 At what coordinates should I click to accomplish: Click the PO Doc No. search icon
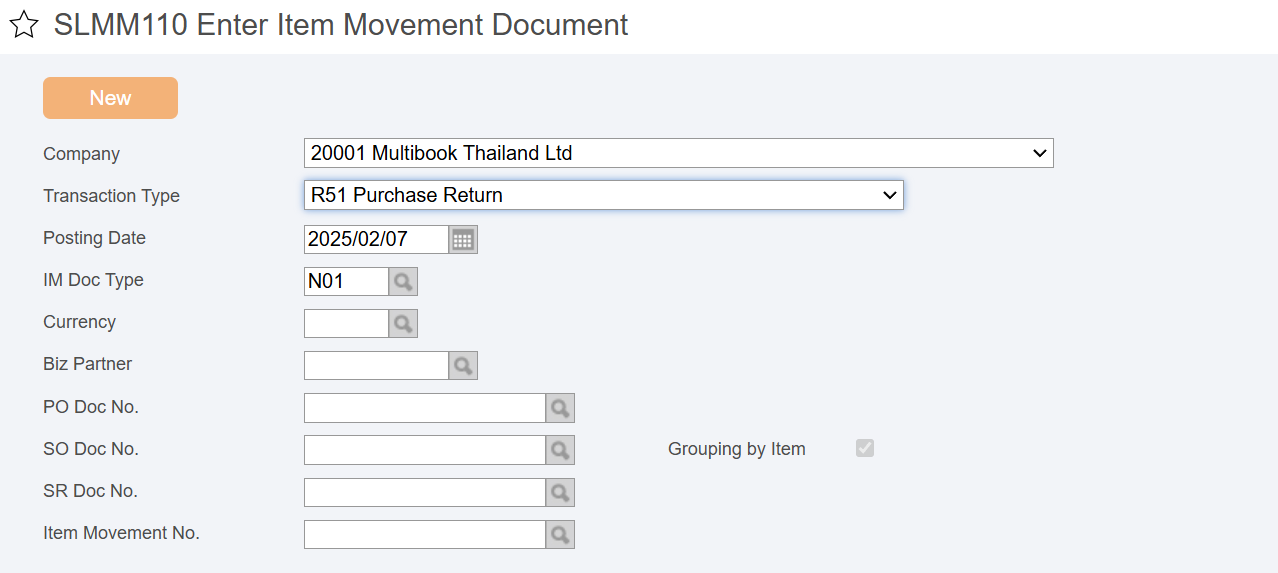tap(560, 408)
